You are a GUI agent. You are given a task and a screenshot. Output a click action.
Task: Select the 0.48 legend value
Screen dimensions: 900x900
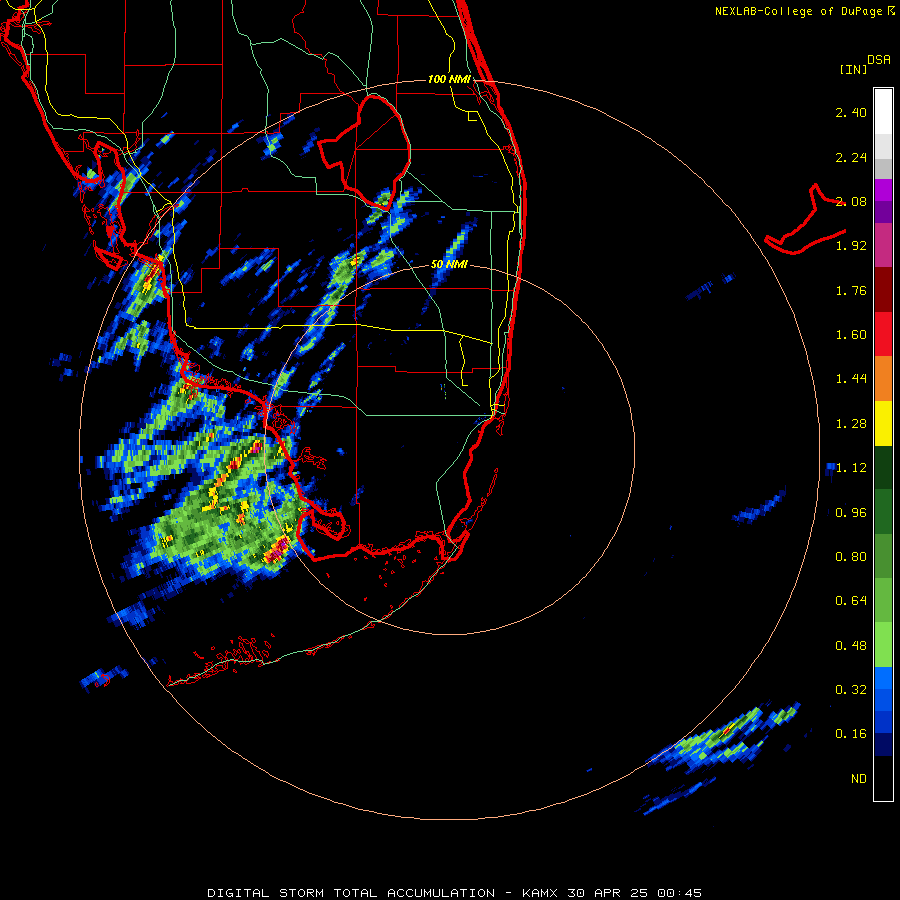click(851, 646)
